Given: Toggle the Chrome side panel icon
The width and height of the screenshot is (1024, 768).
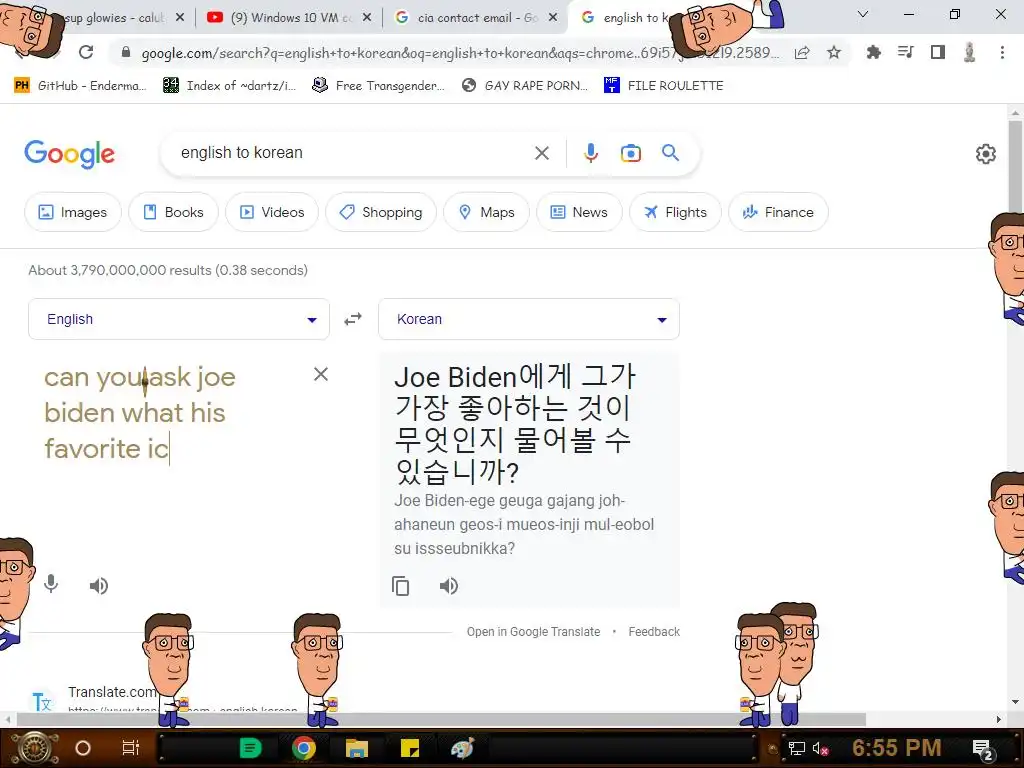Looking at the screenshot, I should coord(938,52).
